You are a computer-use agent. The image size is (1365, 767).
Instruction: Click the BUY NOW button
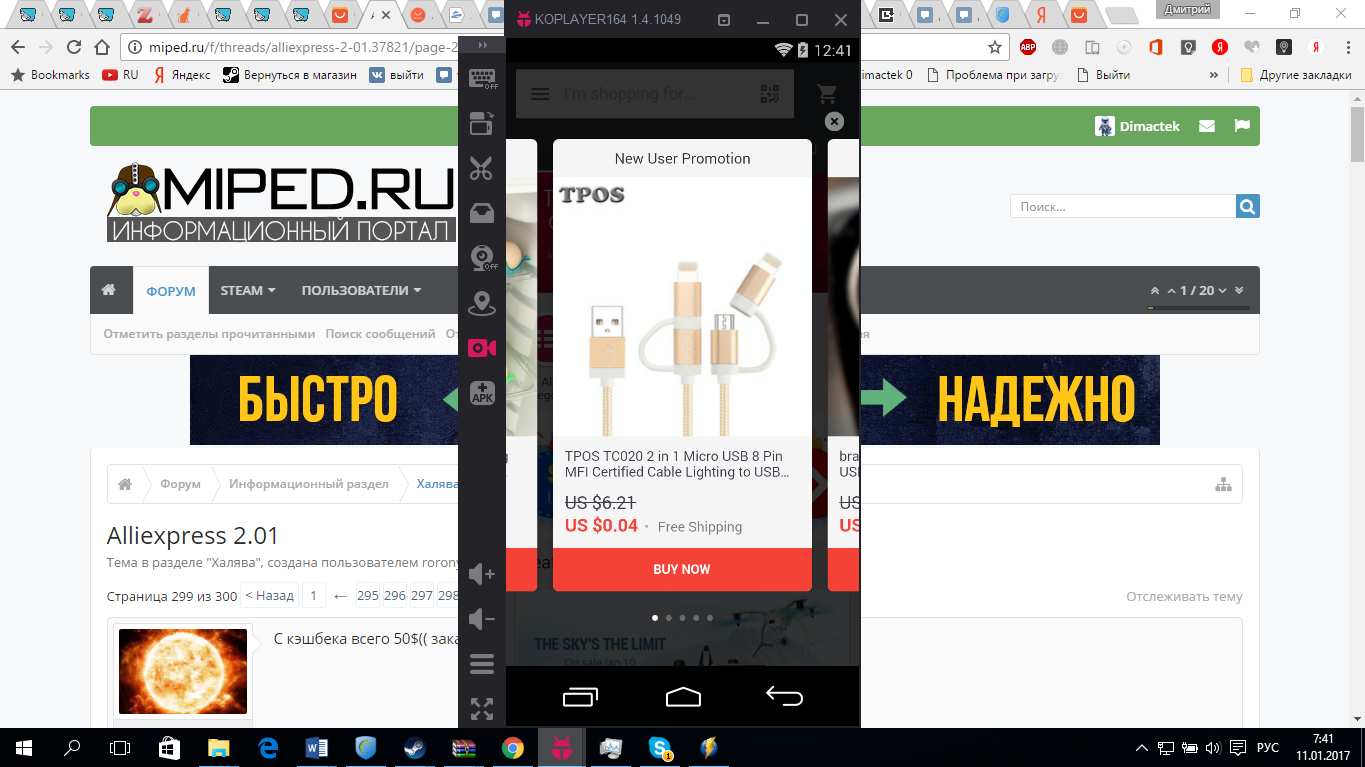(x=682, y=569)
